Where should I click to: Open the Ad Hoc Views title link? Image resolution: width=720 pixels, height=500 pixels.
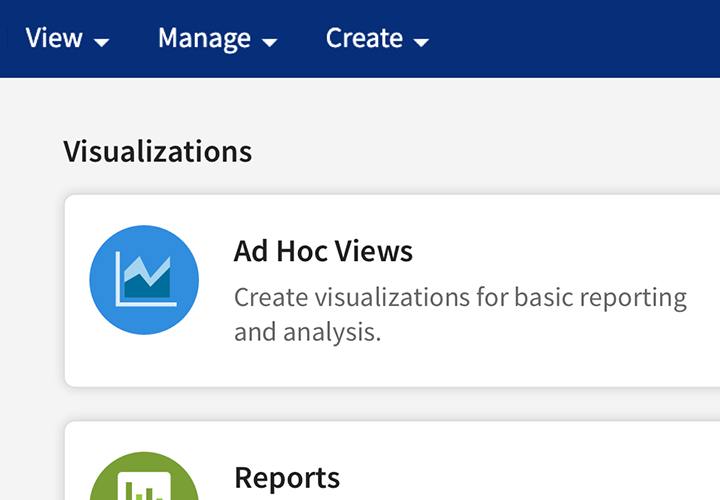pyautogui.click(x=323, y=250)
